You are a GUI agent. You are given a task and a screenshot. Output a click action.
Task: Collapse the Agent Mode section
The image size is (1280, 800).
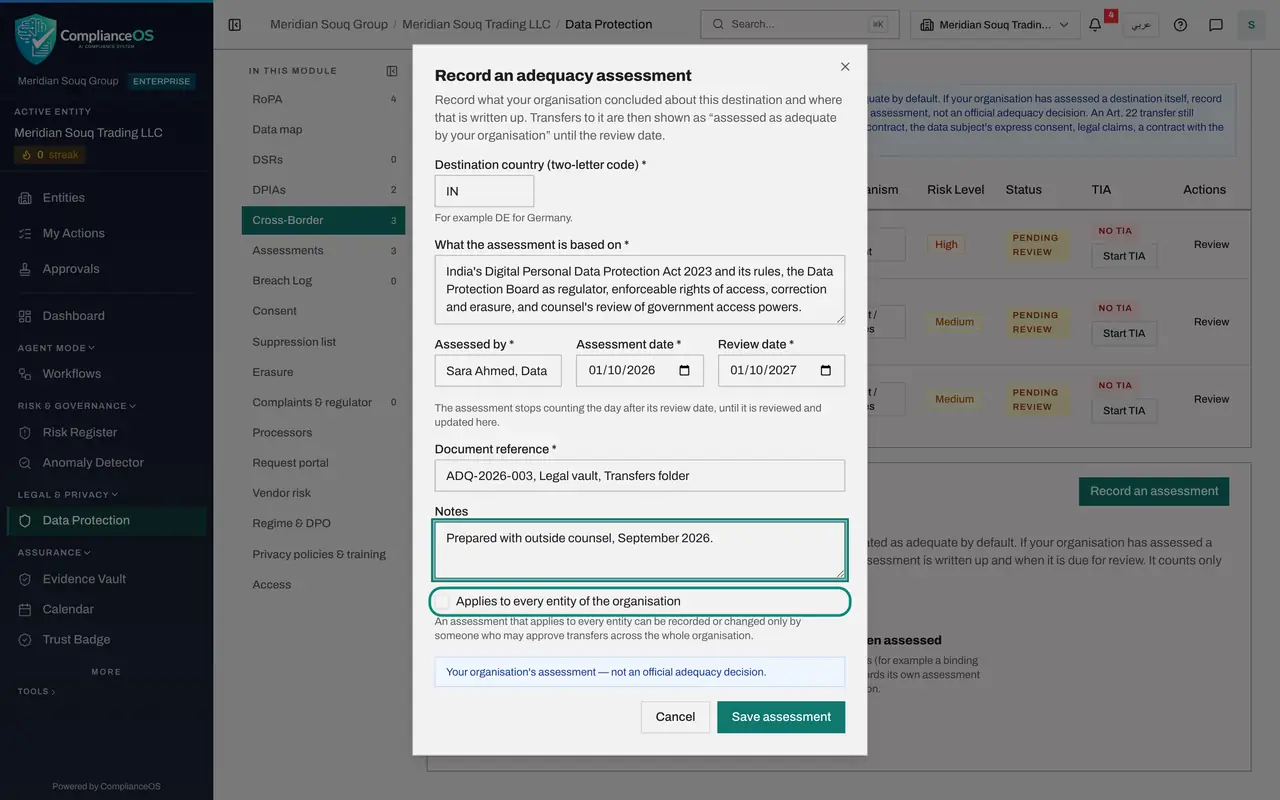(56, 348)
